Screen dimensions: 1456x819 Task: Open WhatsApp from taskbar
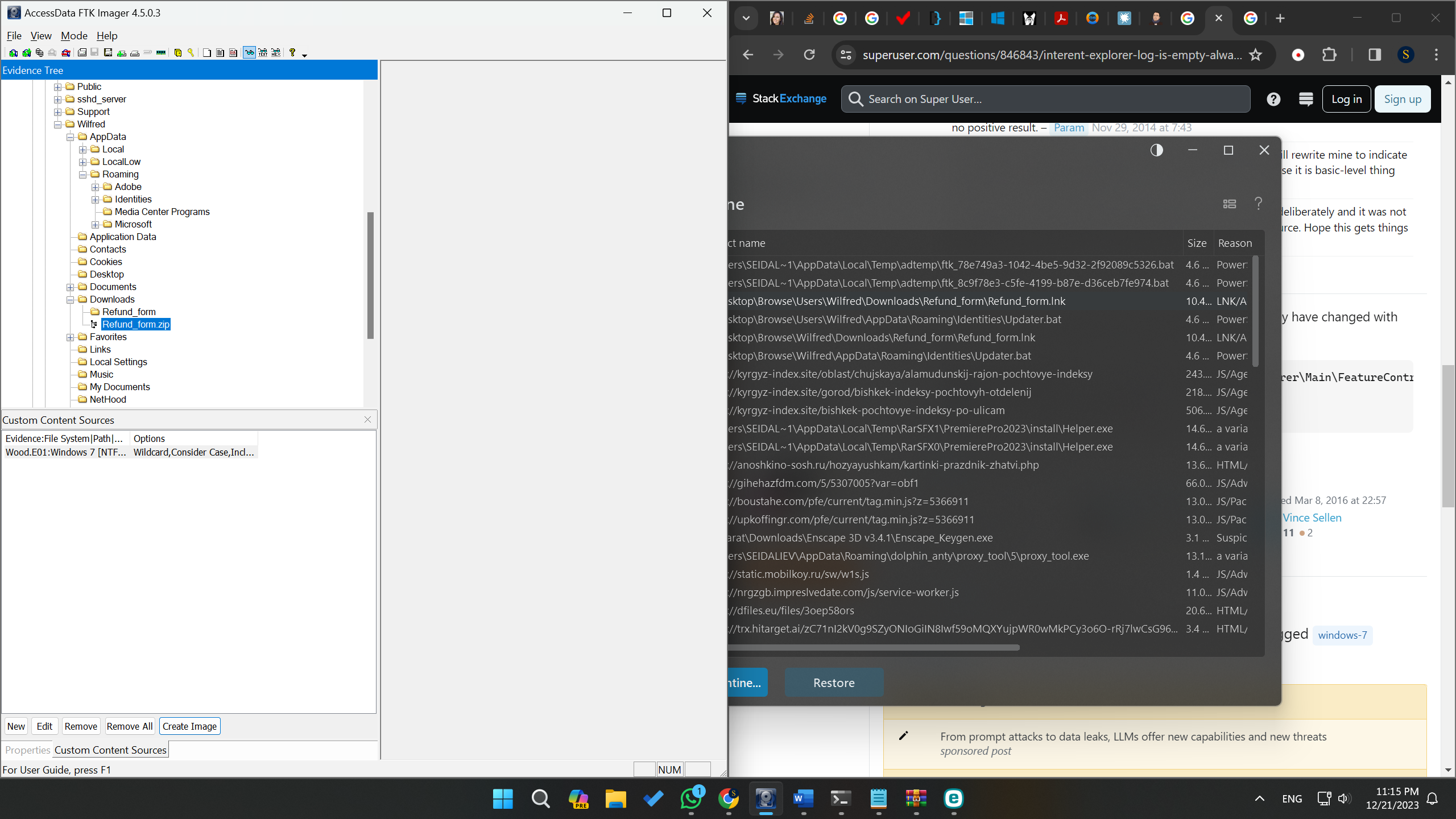tap(691, 799)
